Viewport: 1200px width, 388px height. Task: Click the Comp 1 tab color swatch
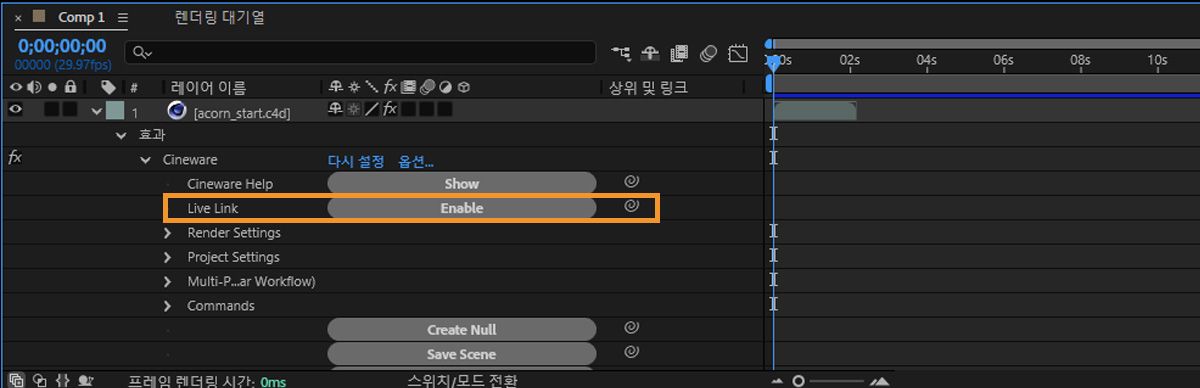(x=40, y=17)
